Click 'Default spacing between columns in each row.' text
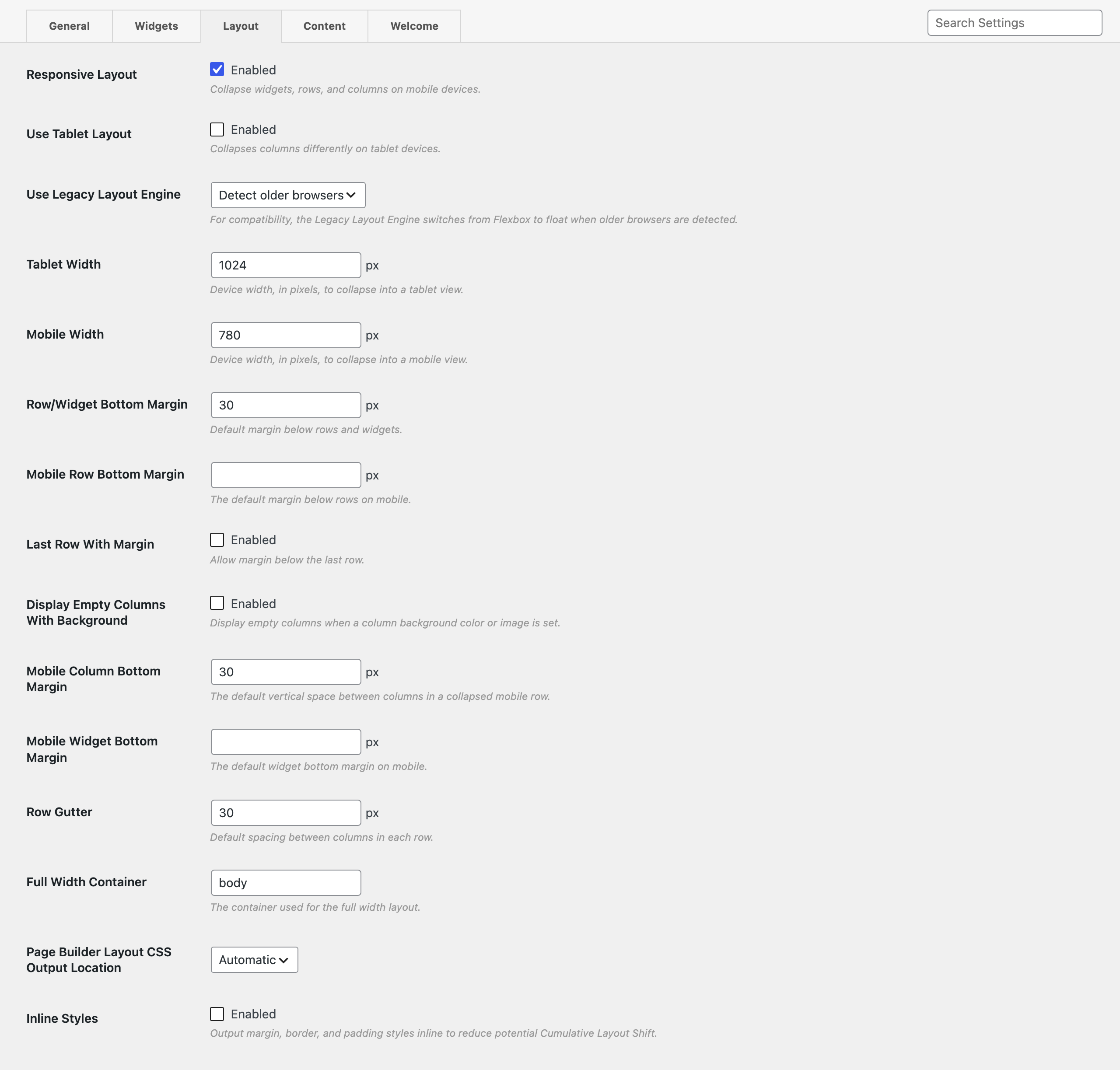 [322, 837]
